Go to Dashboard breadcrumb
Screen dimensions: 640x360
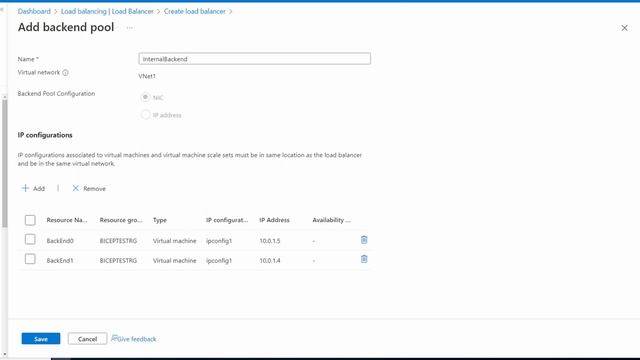pos(34,11)
